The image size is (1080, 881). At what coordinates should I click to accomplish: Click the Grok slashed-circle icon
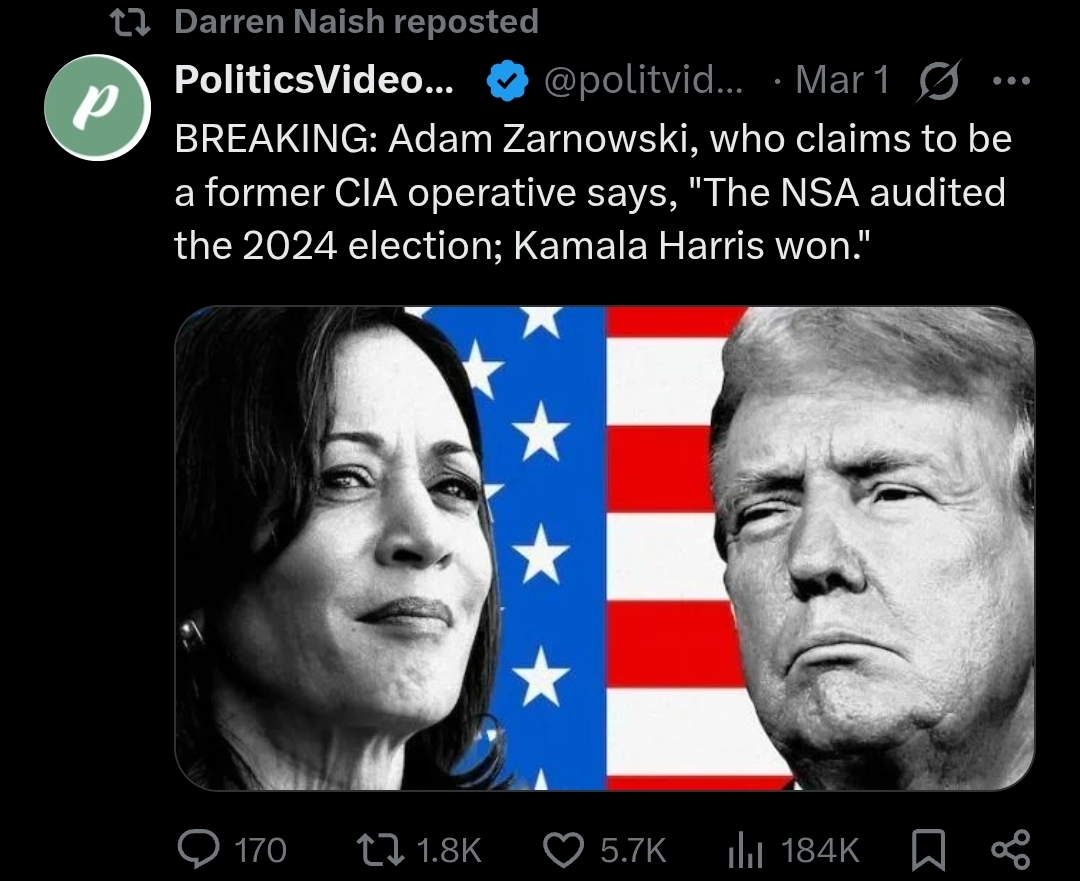[938, 81]
